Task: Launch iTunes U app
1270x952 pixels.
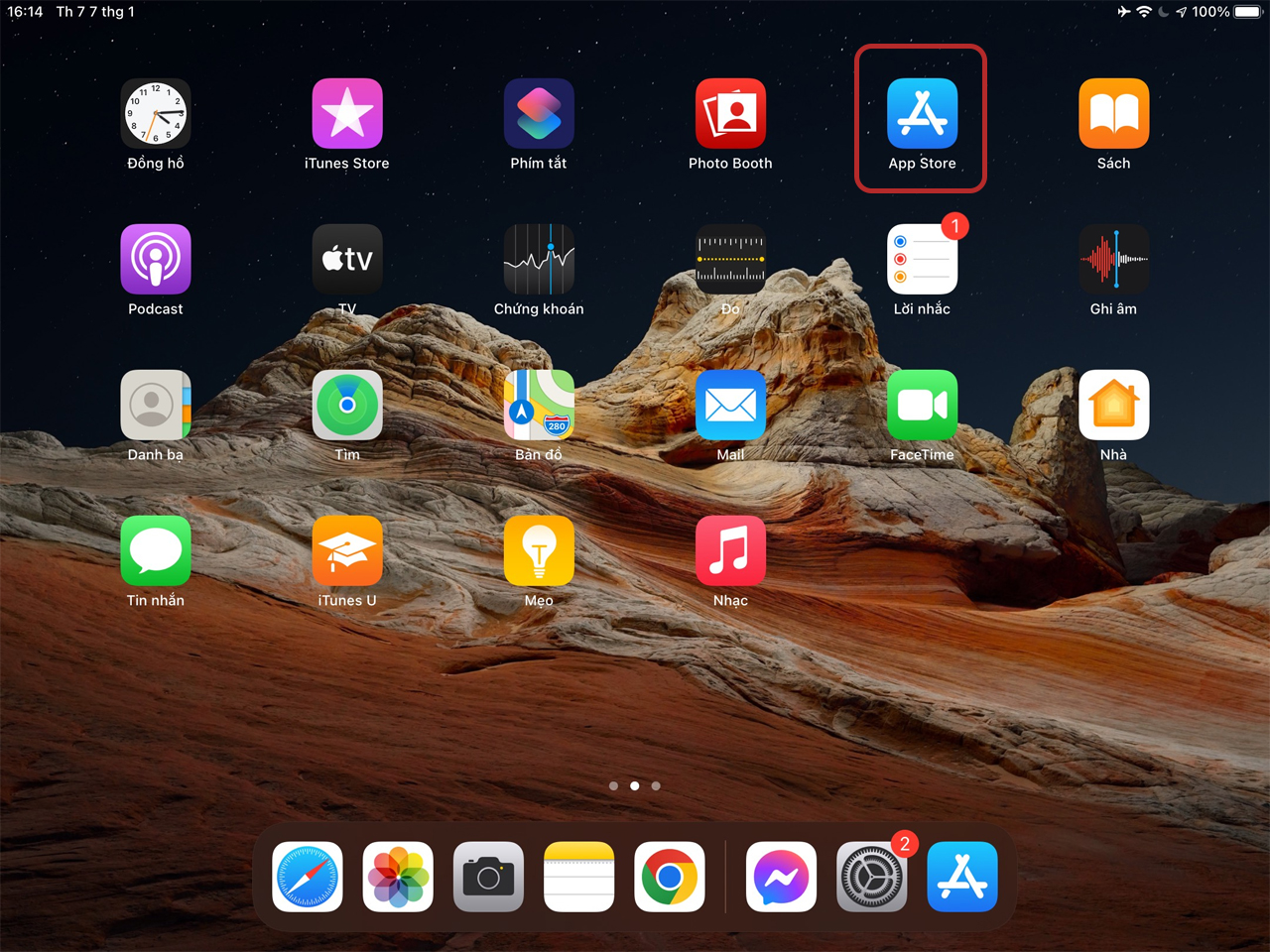Action: [x=347, y=550]
